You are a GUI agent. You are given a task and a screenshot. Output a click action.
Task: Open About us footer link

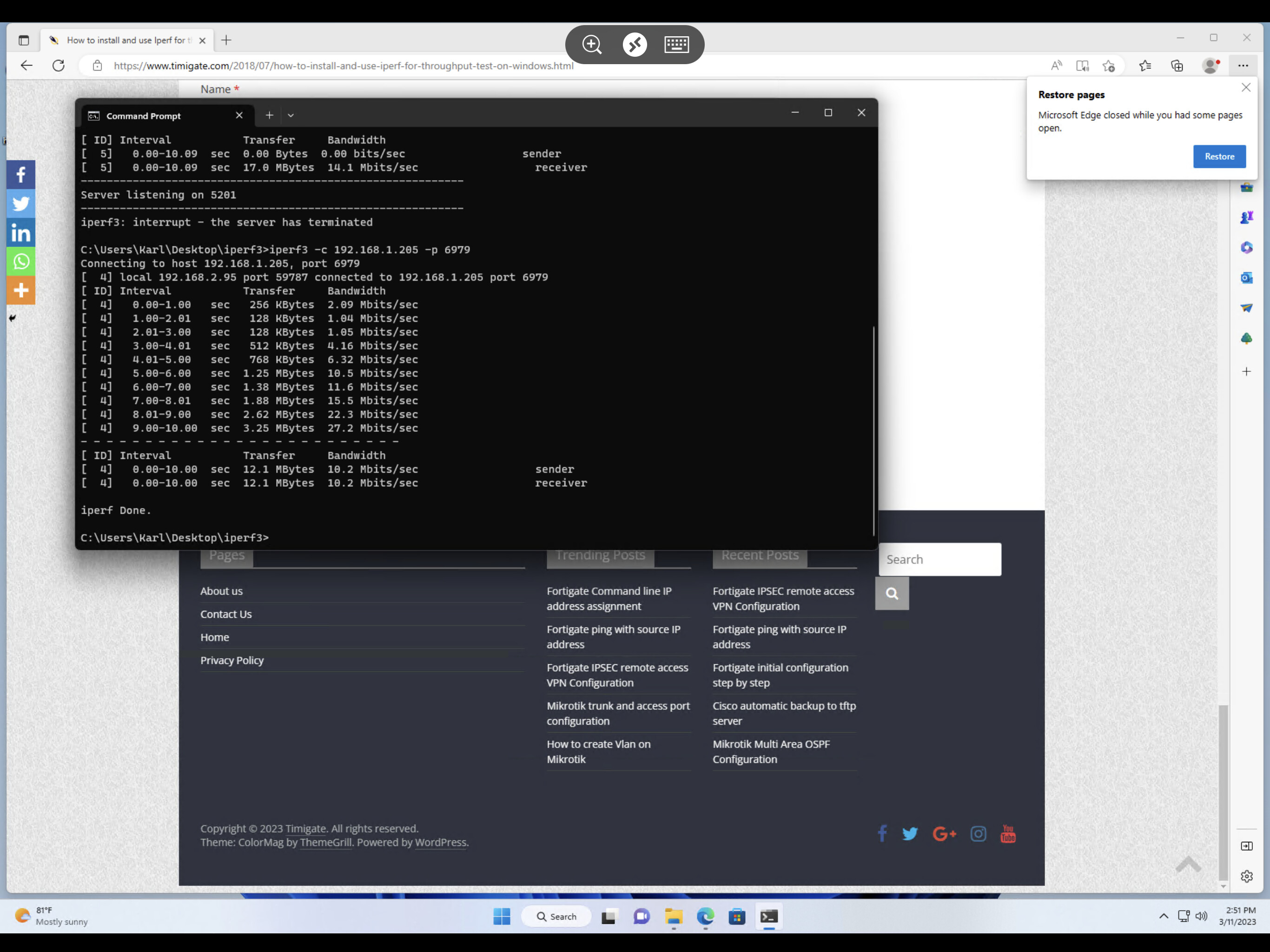tap(221, 591)
